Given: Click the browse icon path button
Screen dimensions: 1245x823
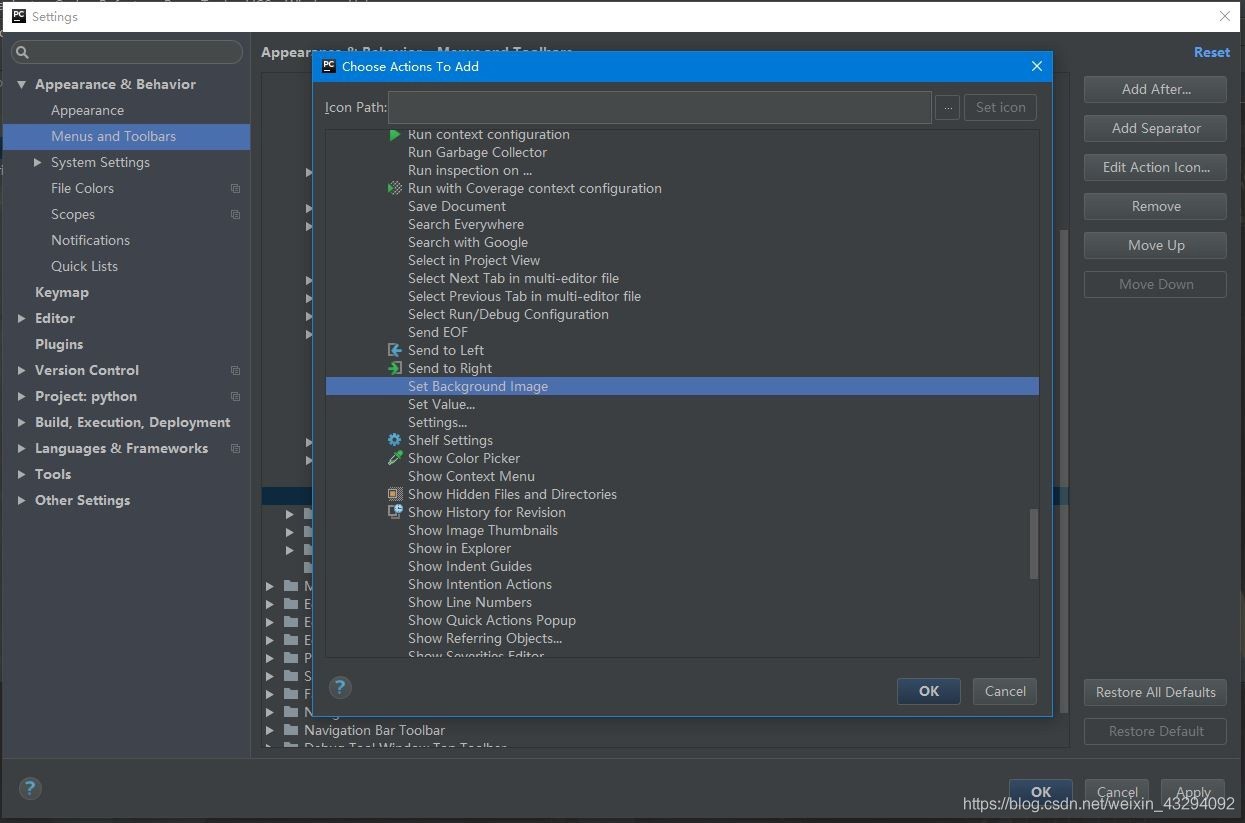Looking at the screenshot, I should (x=947, y=107).
